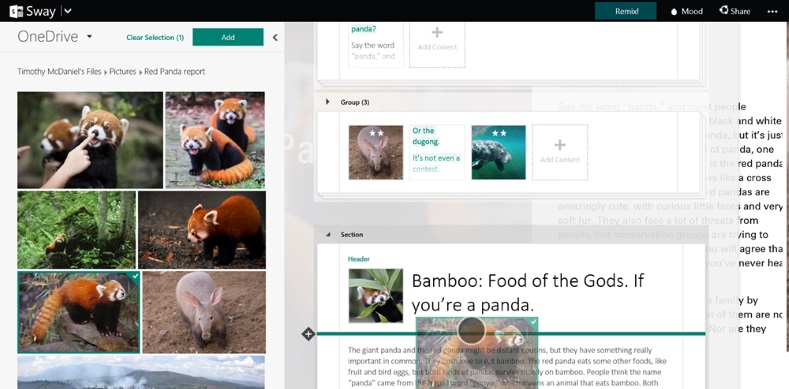Viewport: 789px width, 389px height.
Task: Open the Mood menu
Action: coord(687,11)
